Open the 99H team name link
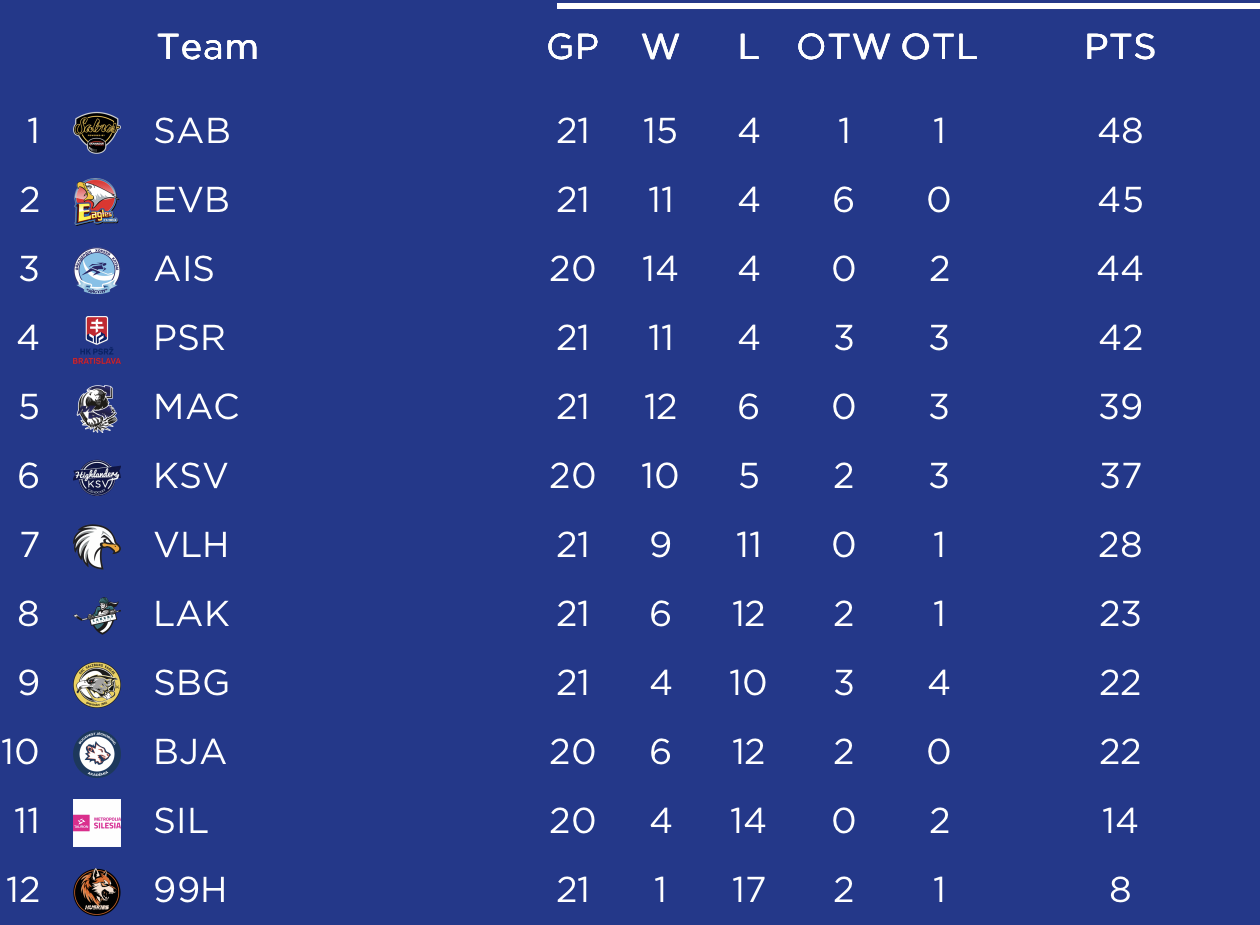This screenshot has width=1260, height=925. point(190,890)
